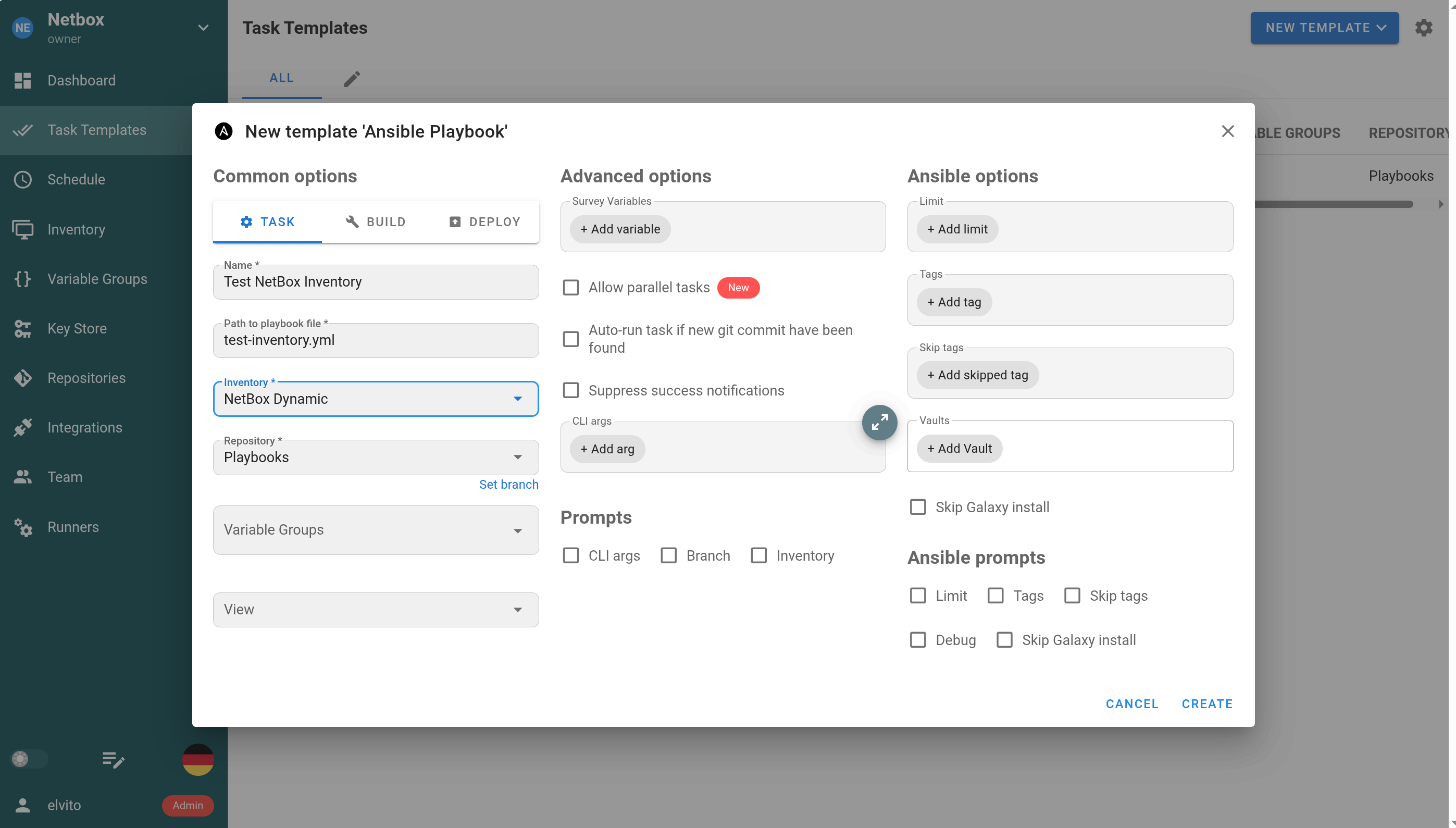
Task: Check the Skip tags Ansible prompt
Action: (1072, 596)
